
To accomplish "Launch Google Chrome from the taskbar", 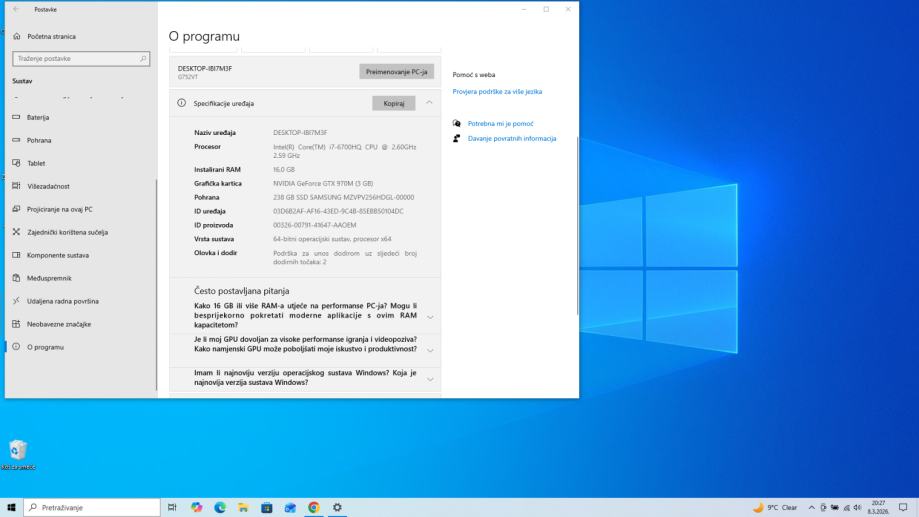I will [314, 507].
